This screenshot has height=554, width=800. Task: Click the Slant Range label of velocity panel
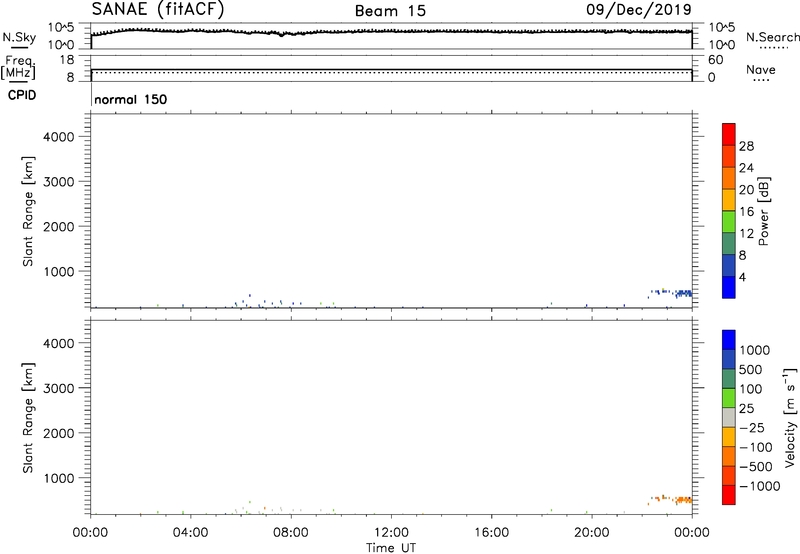coord(28,418)
